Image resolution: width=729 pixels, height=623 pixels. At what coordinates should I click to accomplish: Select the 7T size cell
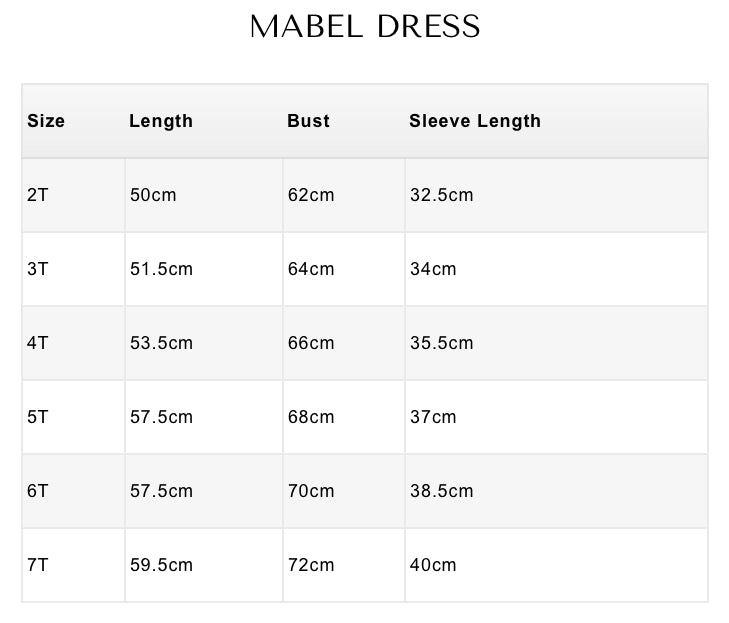[38, 565]
